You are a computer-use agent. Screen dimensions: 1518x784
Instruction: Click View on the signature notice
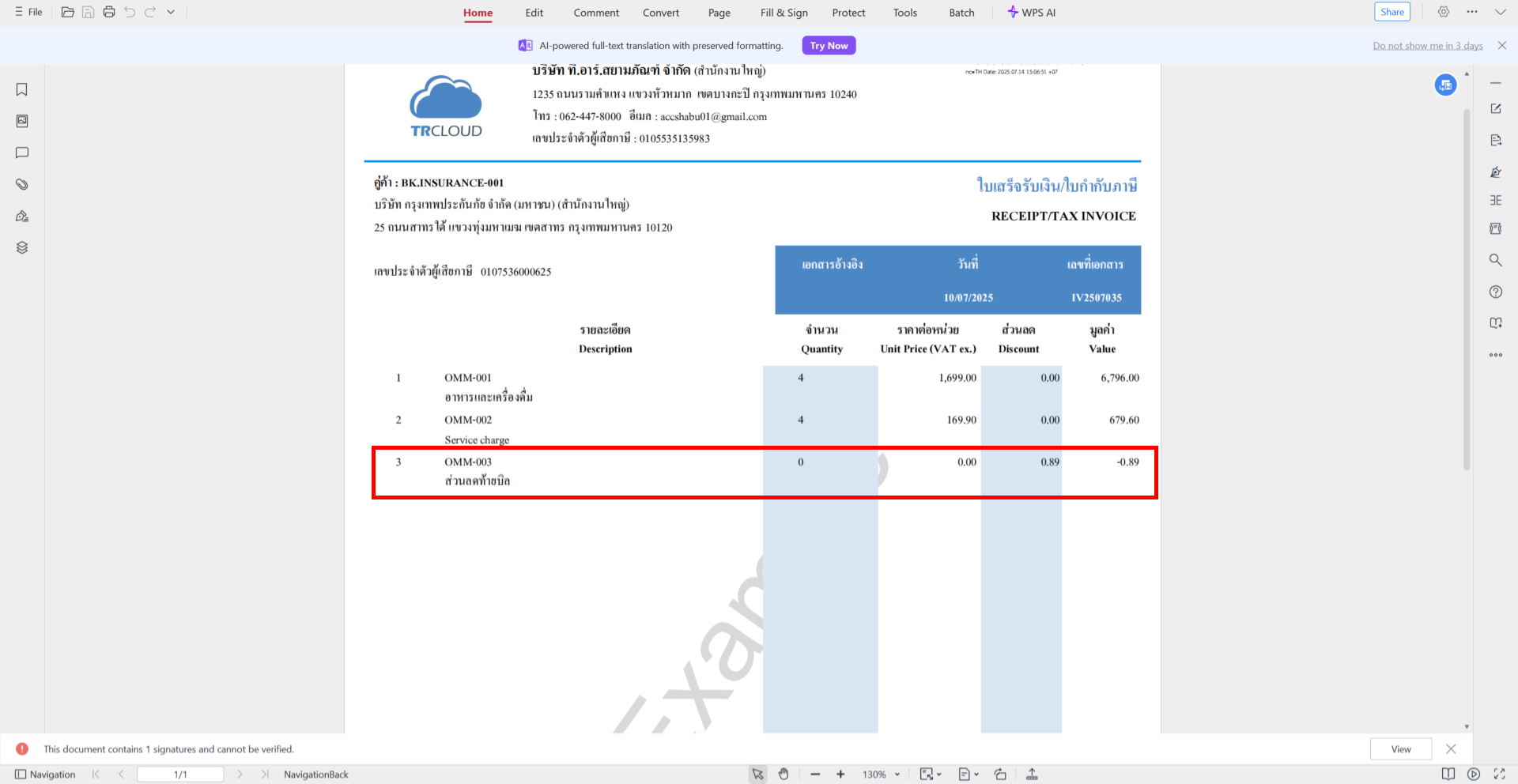(x=1401, y=749)
